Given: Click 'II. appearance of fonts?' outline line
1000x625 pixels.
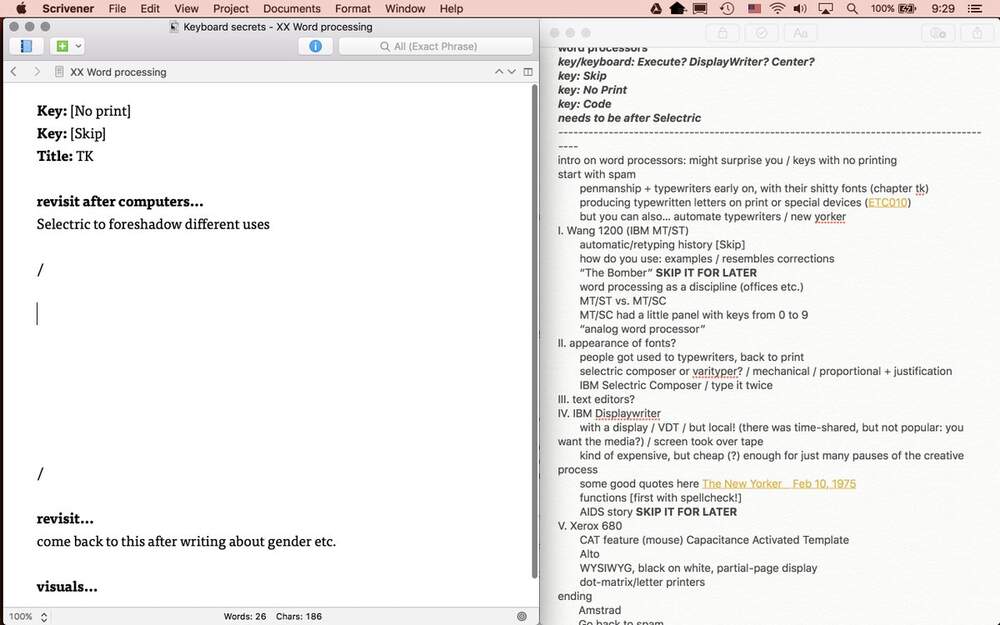Looking at the screenshot, I should pos(617,343).
